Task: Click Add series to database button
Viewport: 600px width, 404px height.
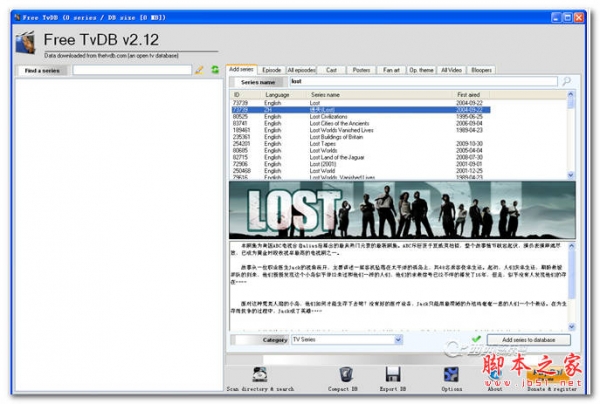Action: click(x=528, y=340)
